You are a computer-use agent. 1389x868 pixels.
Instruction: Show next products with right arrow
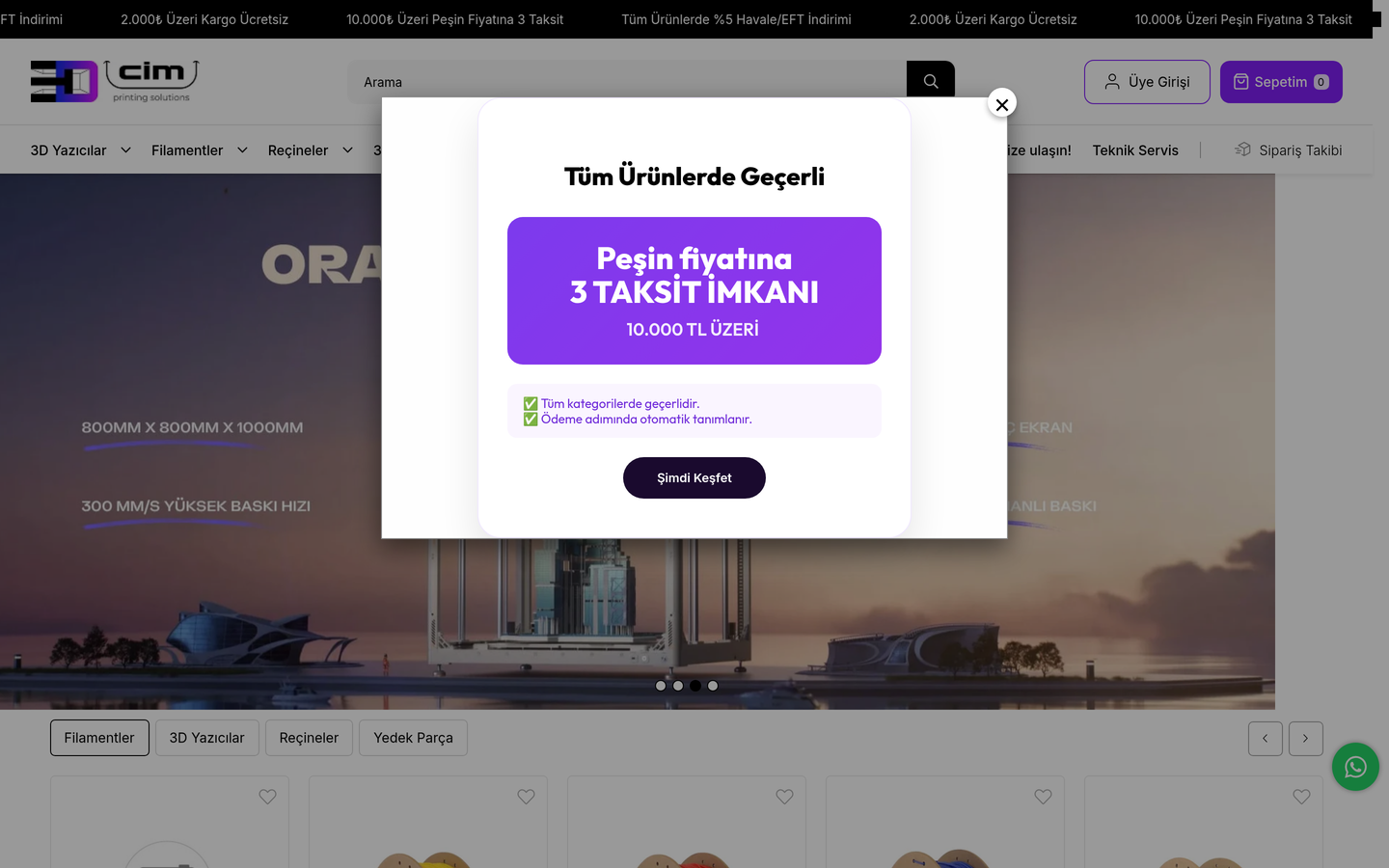(x=1306, y=739)
